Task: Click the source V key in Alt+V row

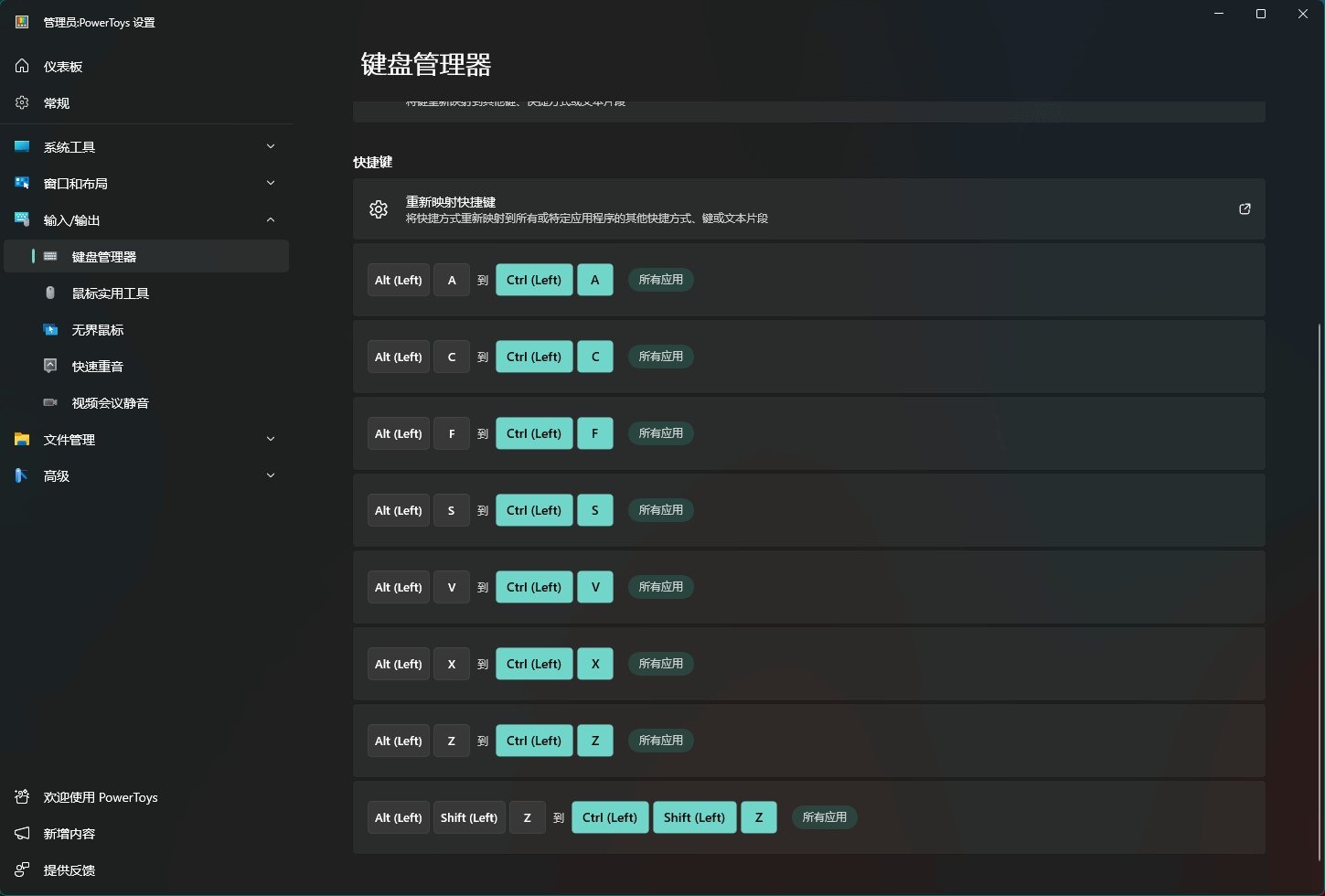Action: click(x=452, y=587)
